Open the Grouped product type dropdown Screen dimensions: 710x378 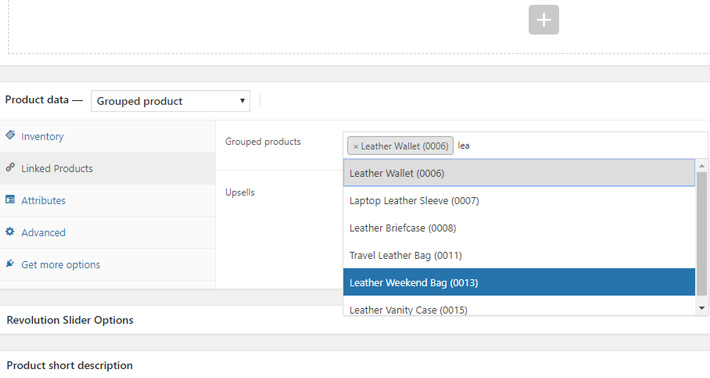click(170, 101)
